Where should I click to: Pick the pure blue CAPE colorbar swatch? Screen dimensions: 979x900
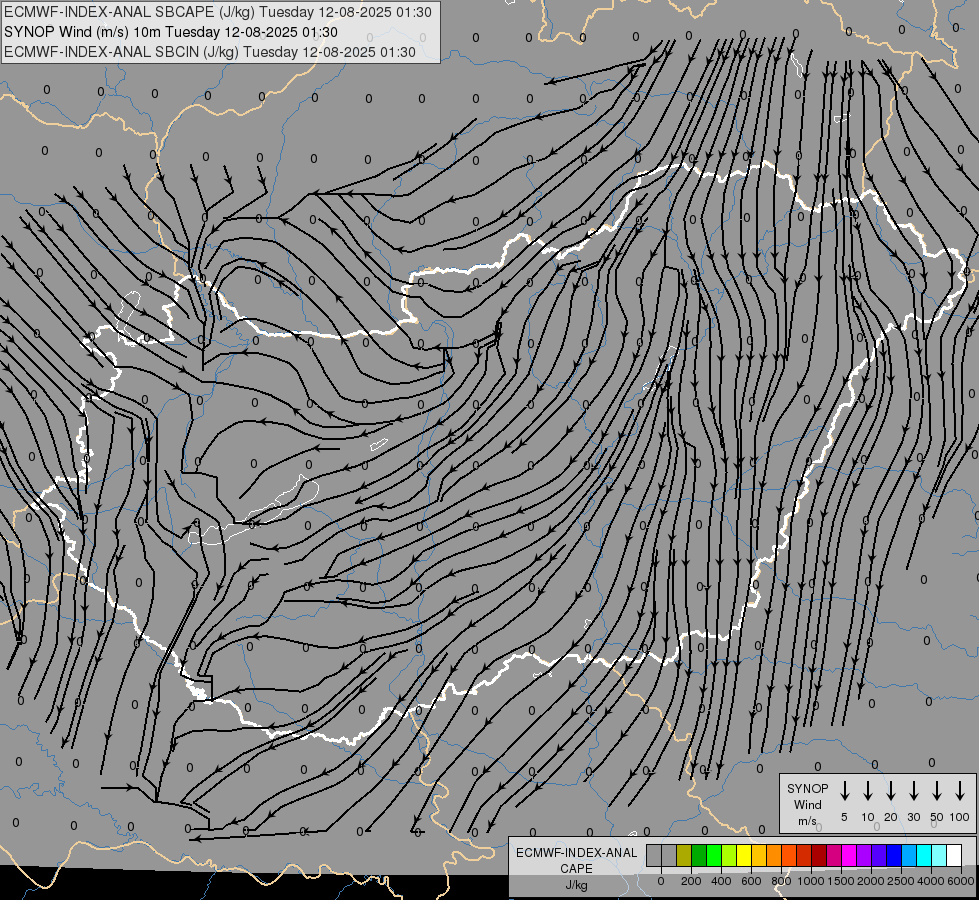[894, 855]
